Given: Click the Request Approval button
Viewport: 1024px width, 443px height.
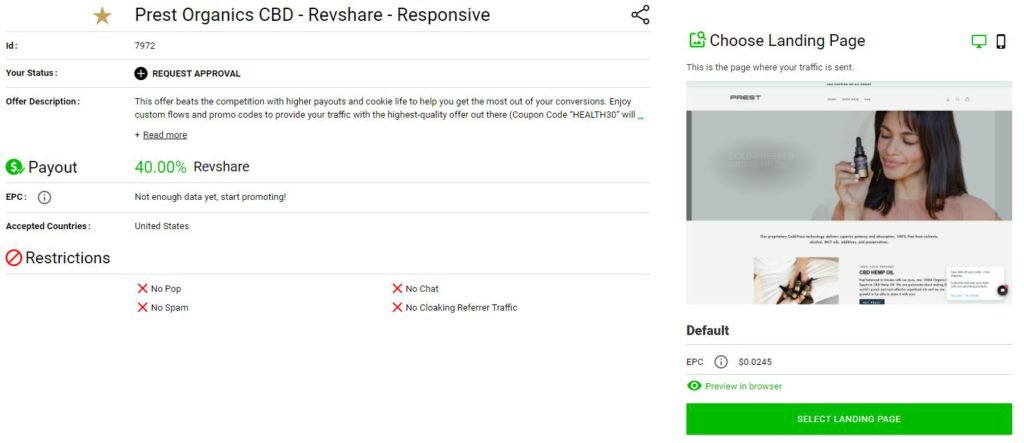Looking at the screenshot, I should [x=188, y=73].
